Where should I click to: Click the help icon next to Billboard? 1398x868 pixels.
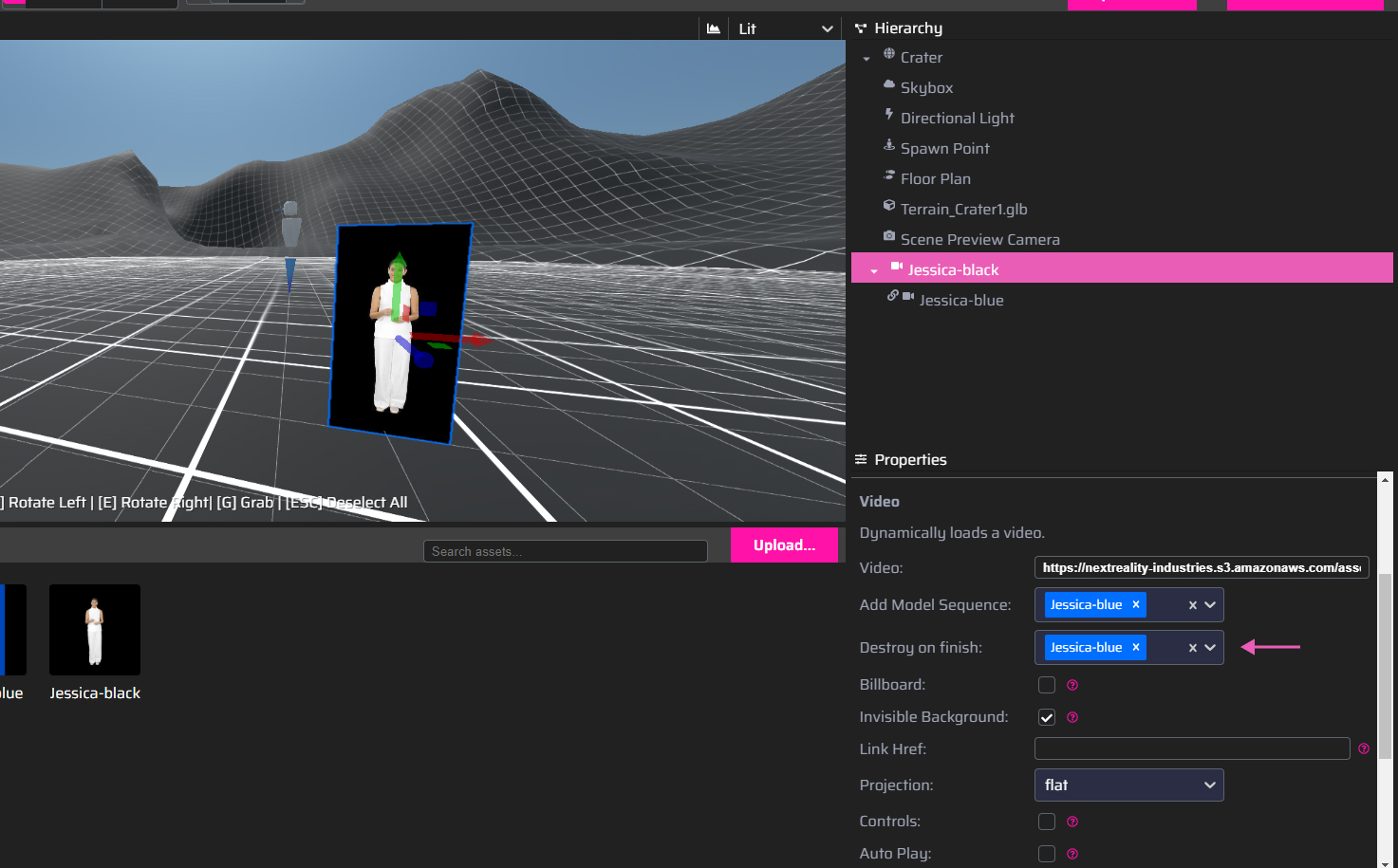pos(1072,685)
